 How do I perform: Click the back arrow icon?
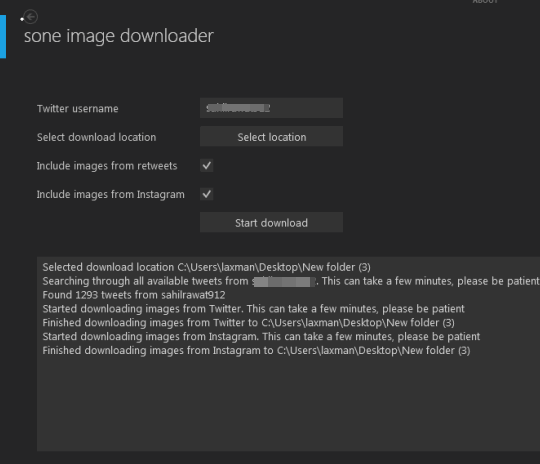[31, 17]
